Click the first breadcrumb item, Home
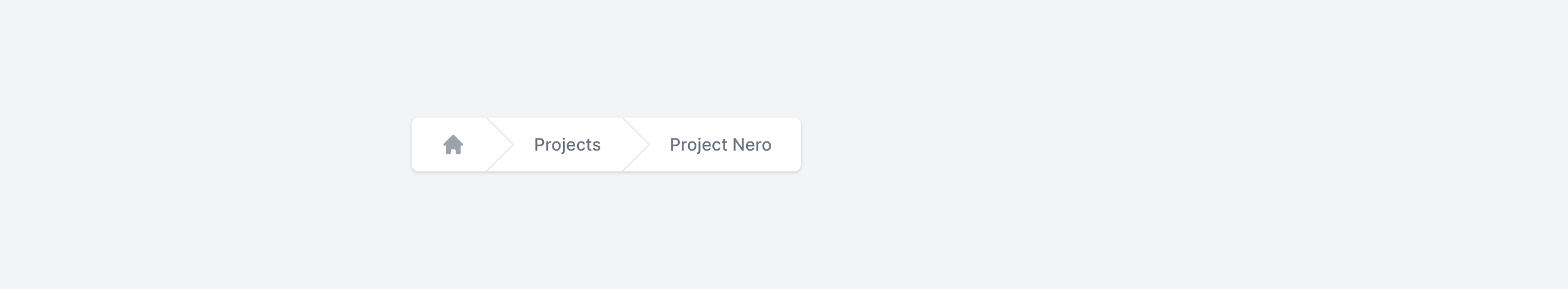Viewport: 1568px width, 289px height. (453, 144)
